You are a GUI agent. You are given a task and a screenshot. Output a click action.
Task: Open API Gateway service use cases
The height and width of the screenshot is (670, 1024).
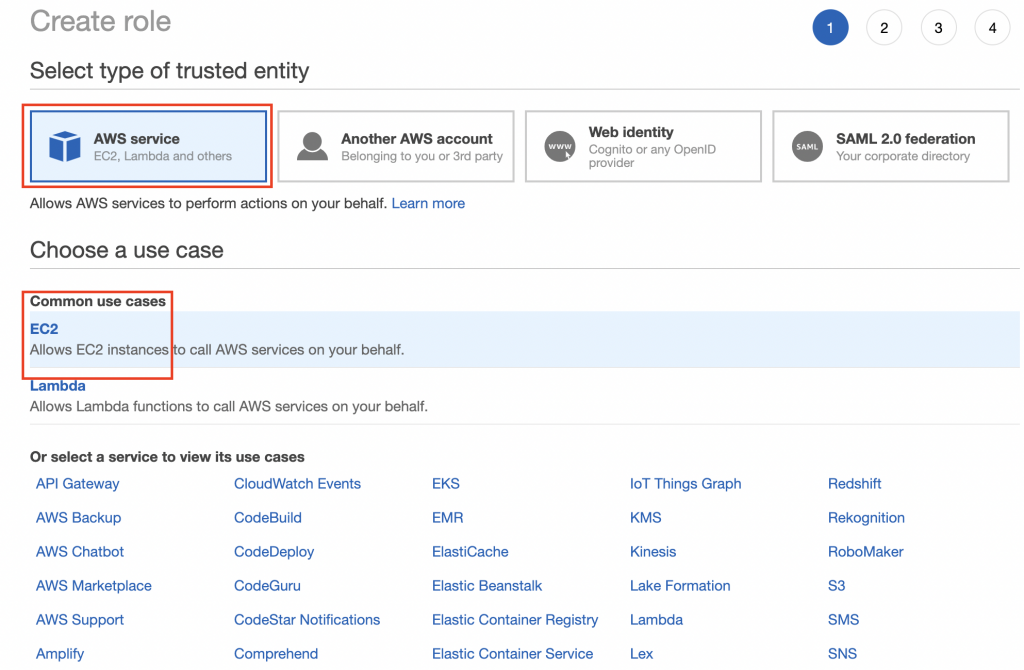click(78, 484)
